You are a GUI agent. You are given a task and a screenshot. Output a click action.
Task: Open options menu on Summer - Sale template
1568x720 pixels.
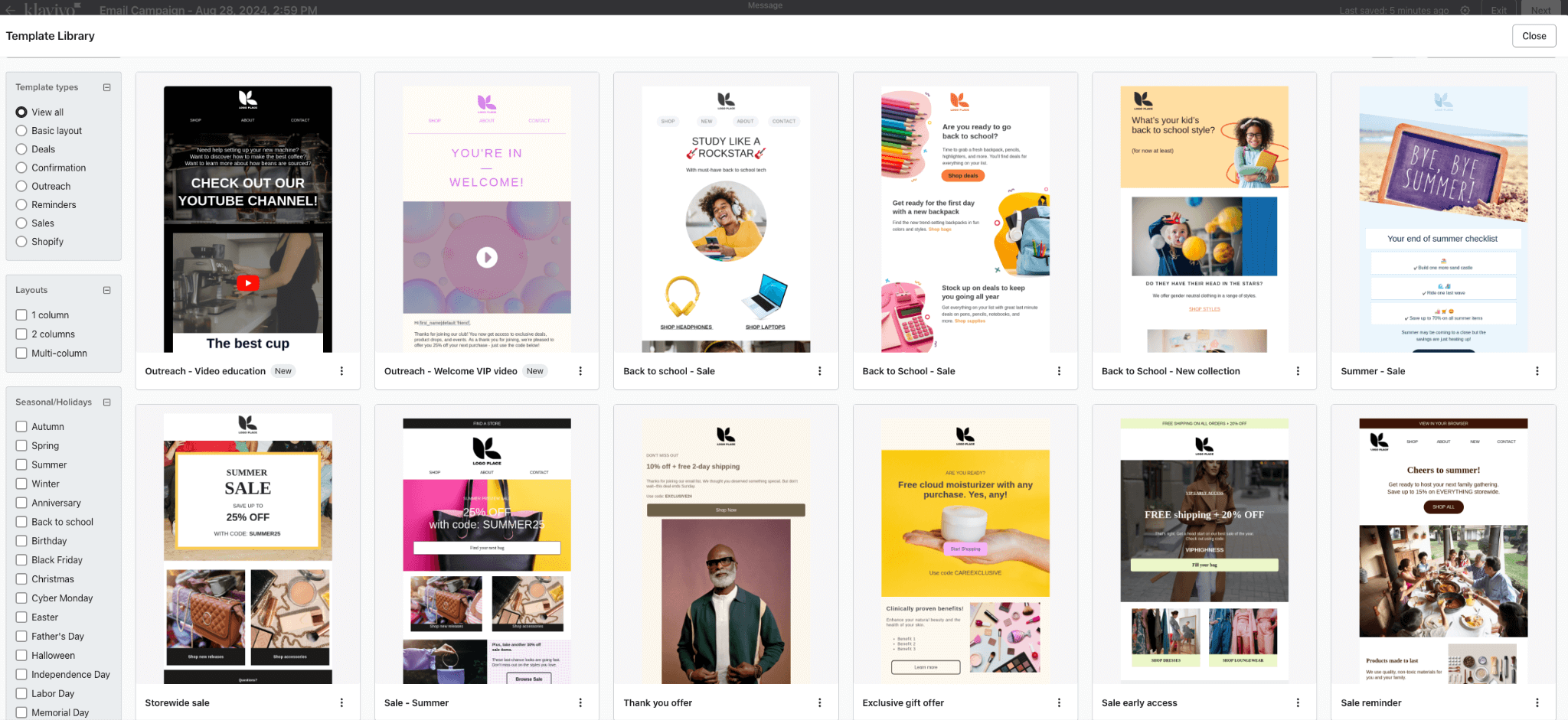(x=1537, y=370)
